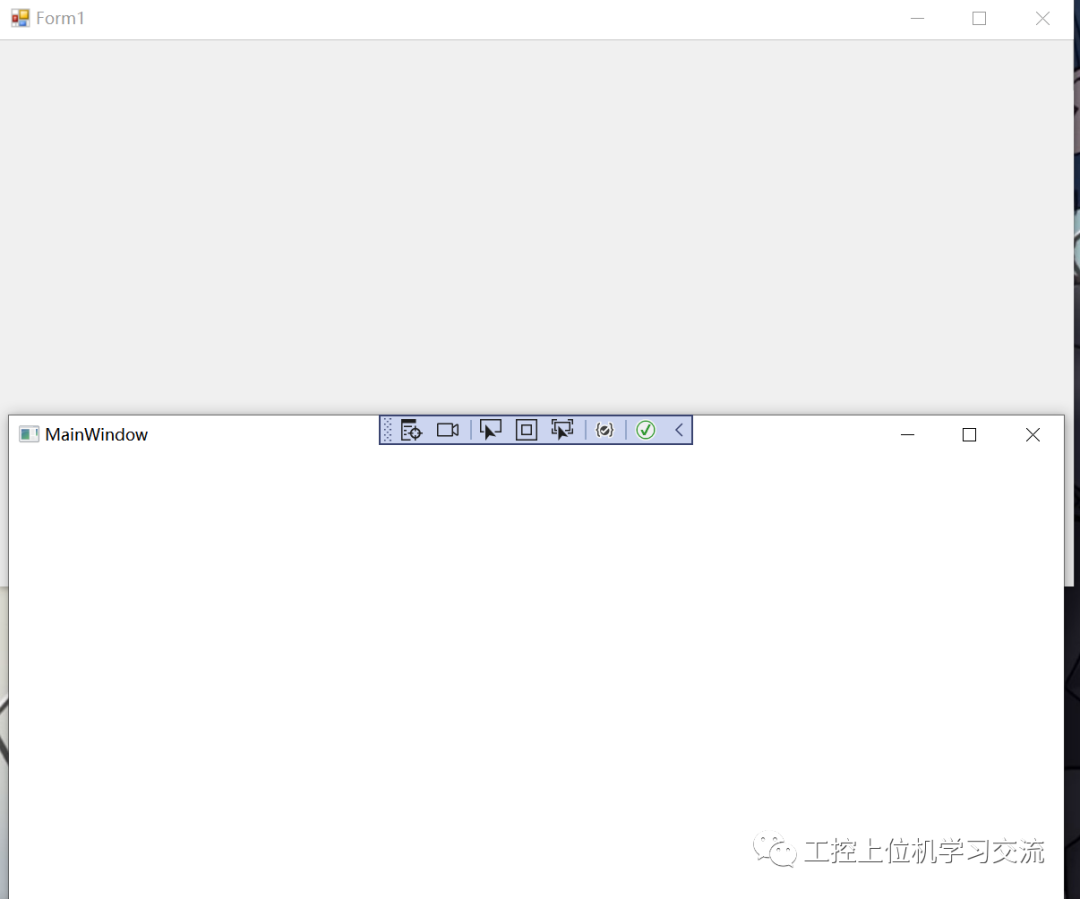This screenshot has width=1080, height=899.
Task: Open Live Visual Tree from debug toolbar
Action: click(x=411, y=430)
